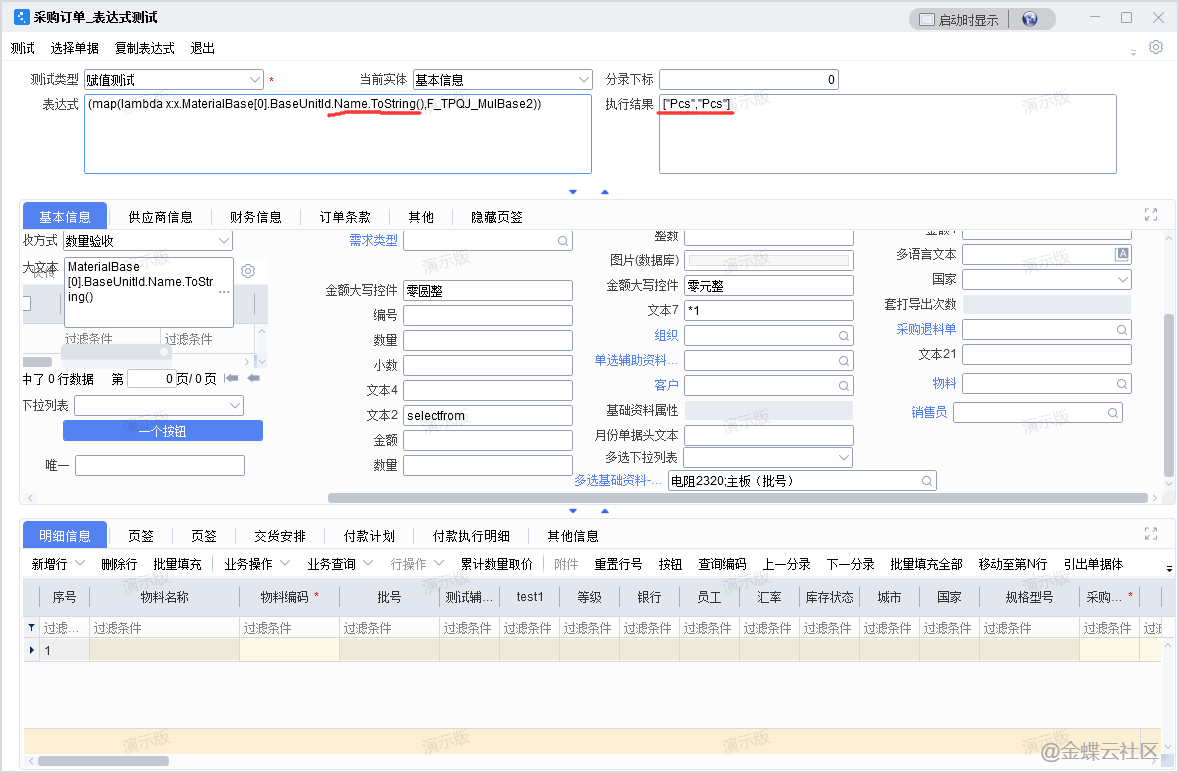
Task: Click the globe icon in title bar
Action: click(1029, 20)
